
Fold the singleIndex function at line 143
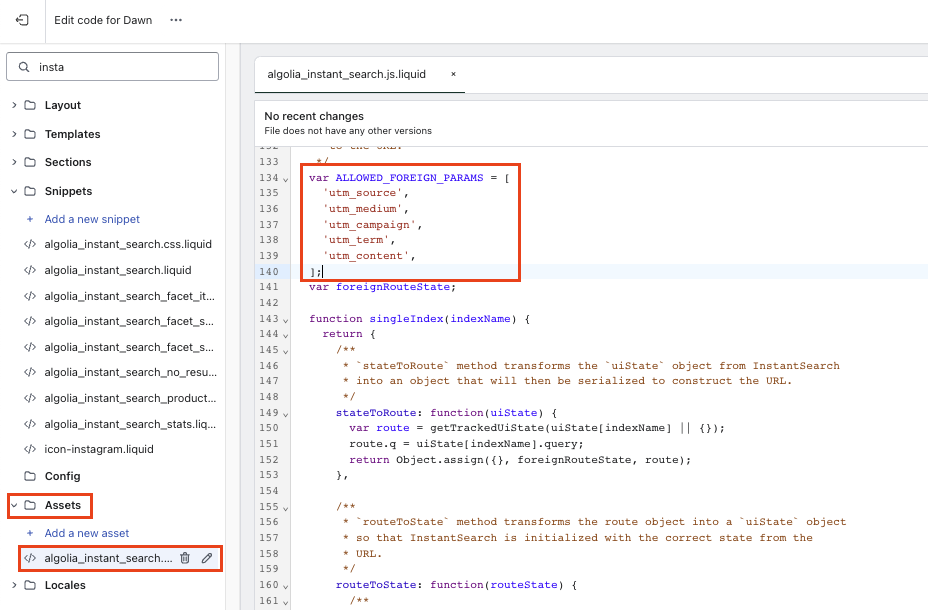[286, 320]
